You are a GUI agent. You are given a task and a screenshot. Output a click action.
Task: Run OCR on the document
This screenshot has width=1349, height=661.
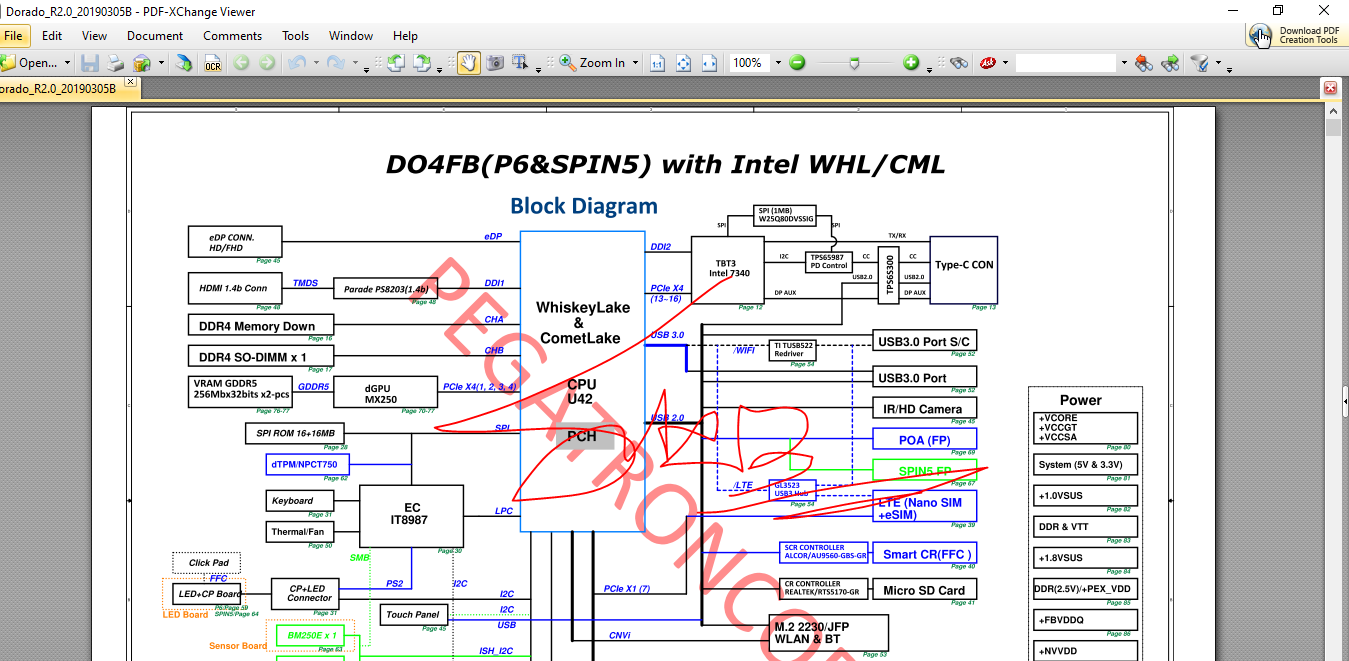pos(212,62)
